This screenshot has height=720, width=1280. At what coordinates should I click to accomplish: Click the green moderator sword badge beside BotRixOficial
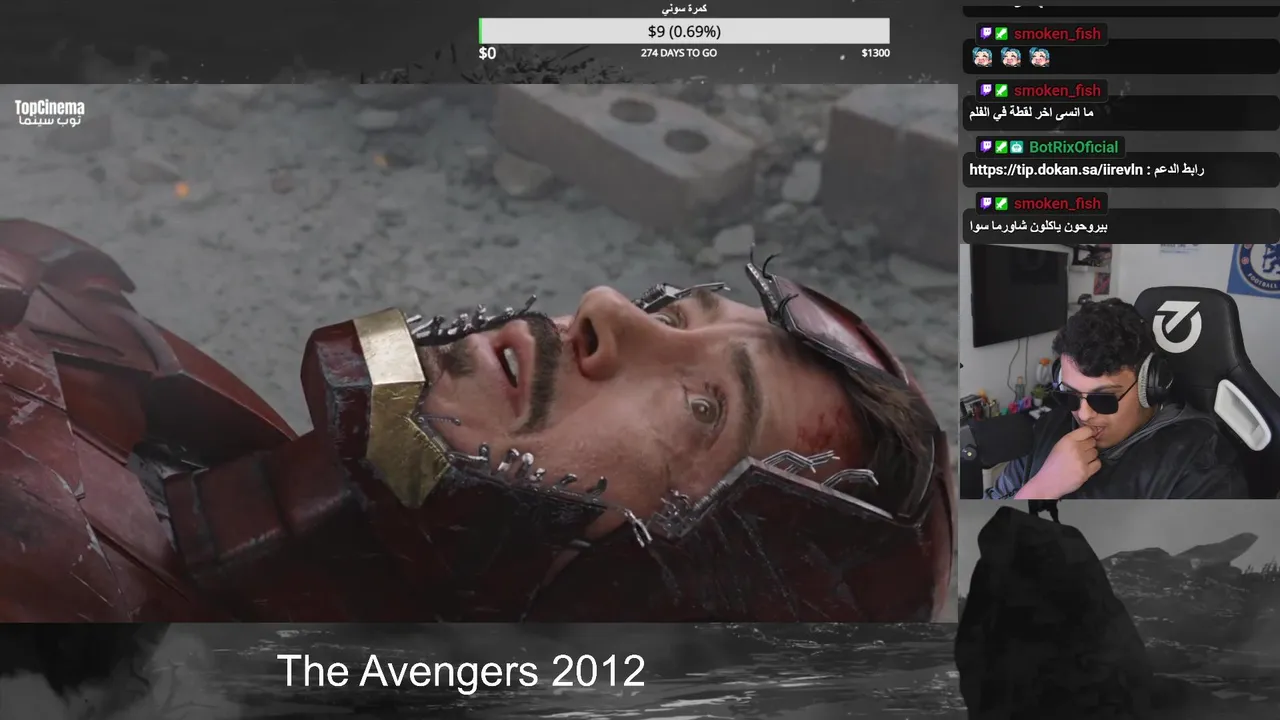tap(1001, 147)
